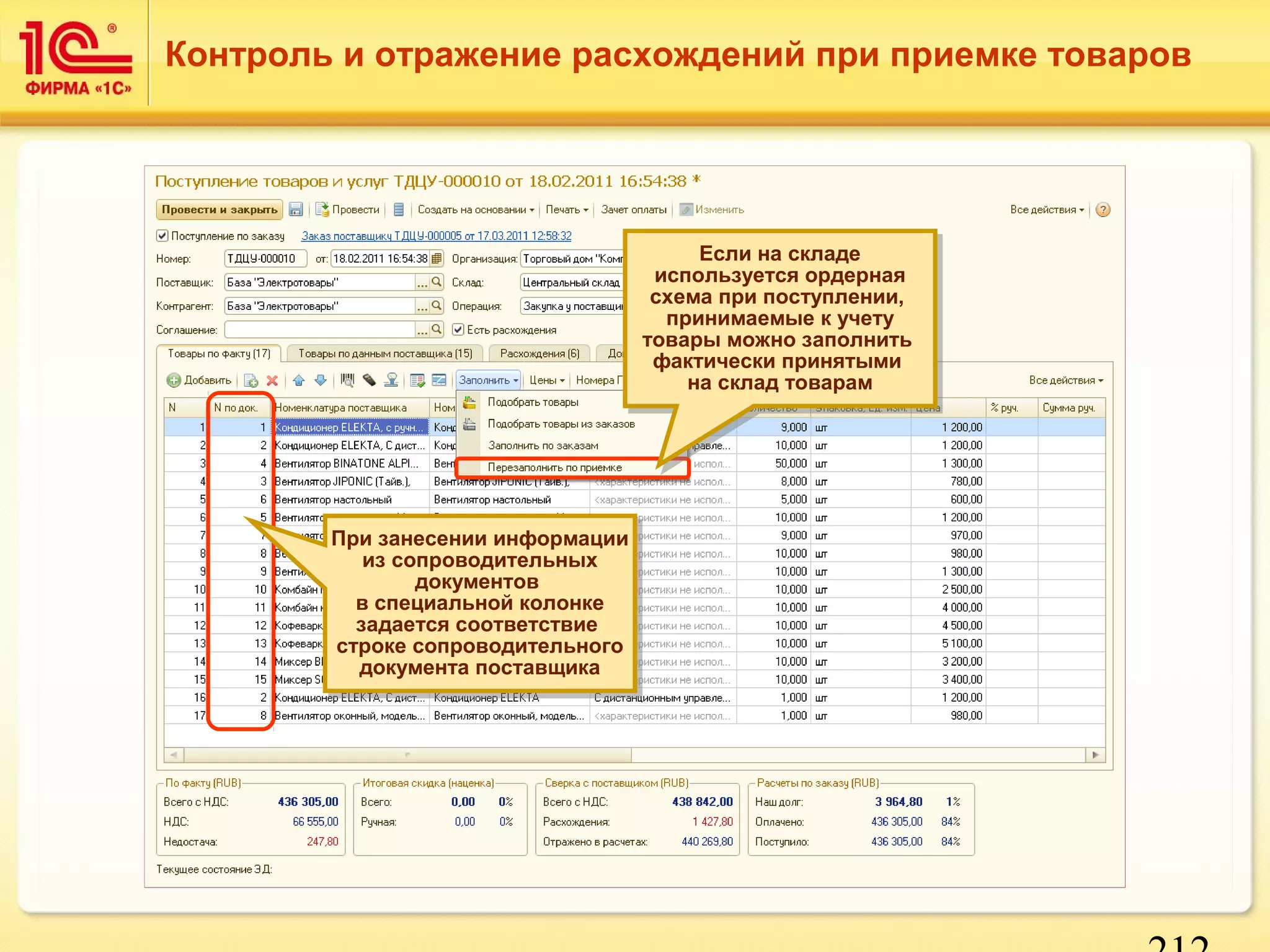
Task: Switch to Расхождения (6) tab
Action: pyautogui.click(x=540, y=353)
